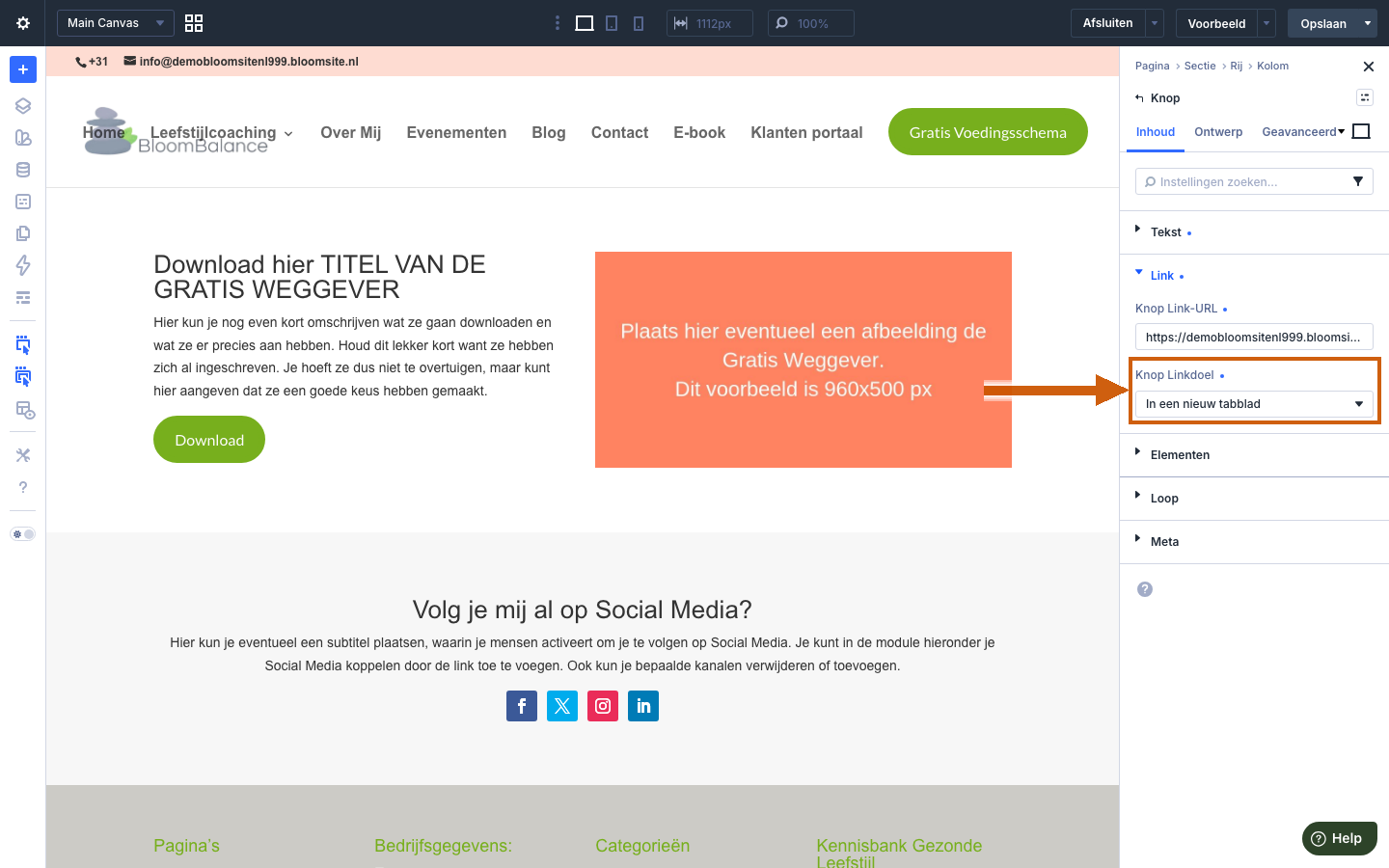Click the Voorbeeld button
Screen dimensions: 1389x868
tap(1216, 23)
